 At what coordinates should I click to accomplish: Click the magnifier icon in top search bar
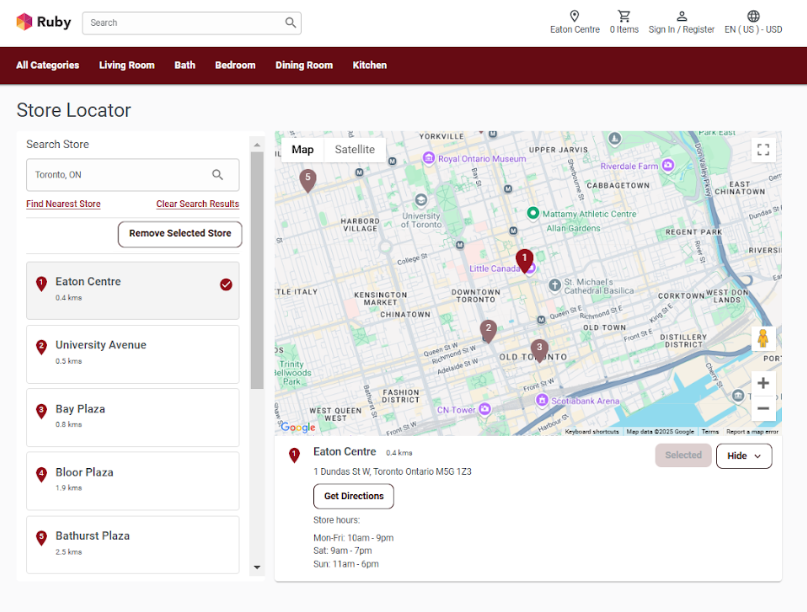(290, 23)
